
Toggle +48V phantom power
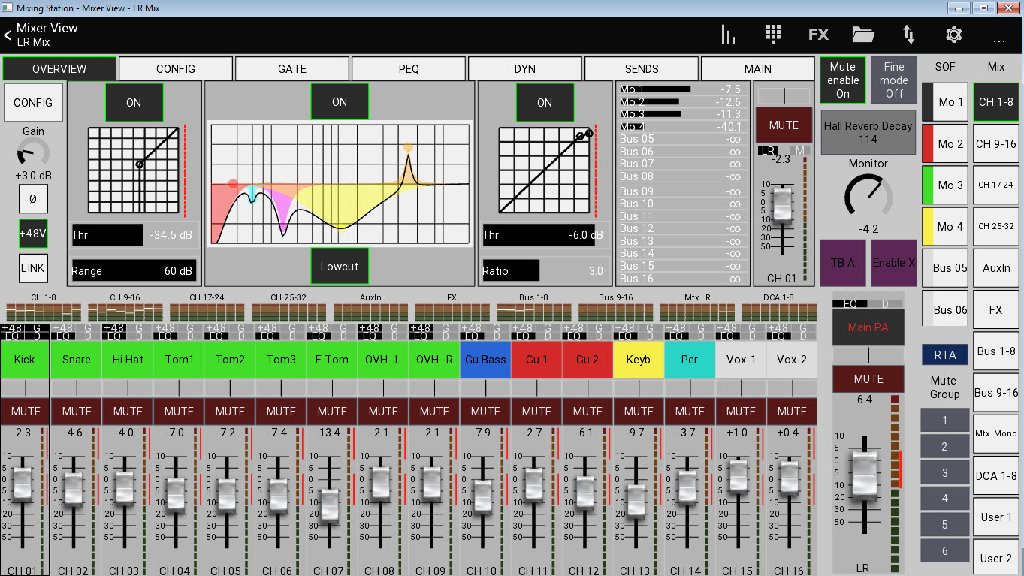33,233
